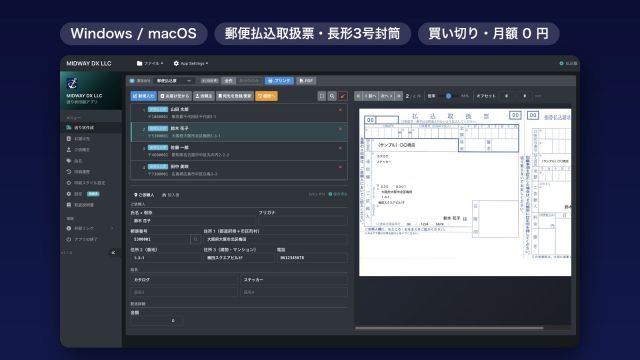The width and height of the screenshot is (640, 360).
Task: Click the 払込取扱票 preview page
Action: point(465,192)
